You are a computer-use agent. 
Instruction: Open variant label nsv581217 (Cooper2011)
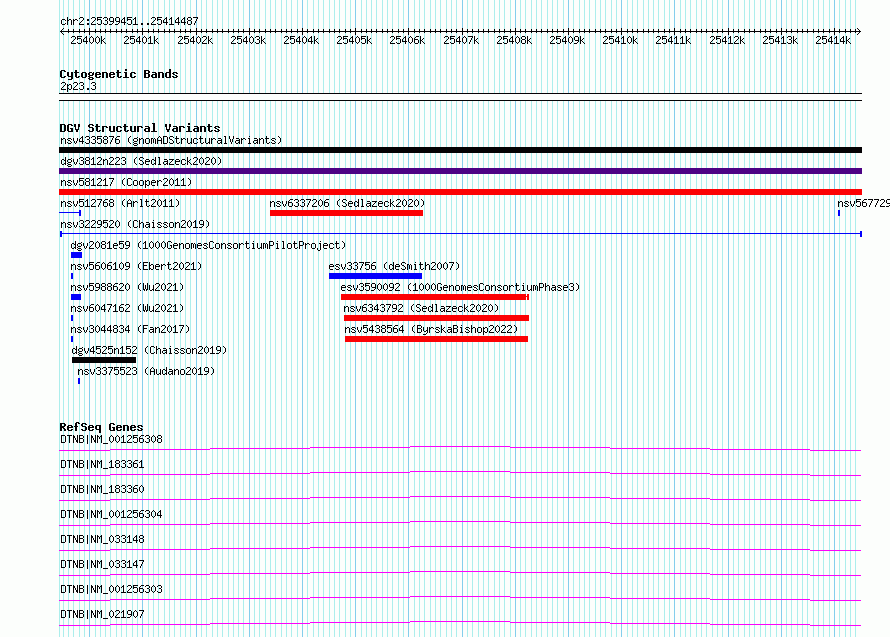pyautogui.click(x=126, y=182)
